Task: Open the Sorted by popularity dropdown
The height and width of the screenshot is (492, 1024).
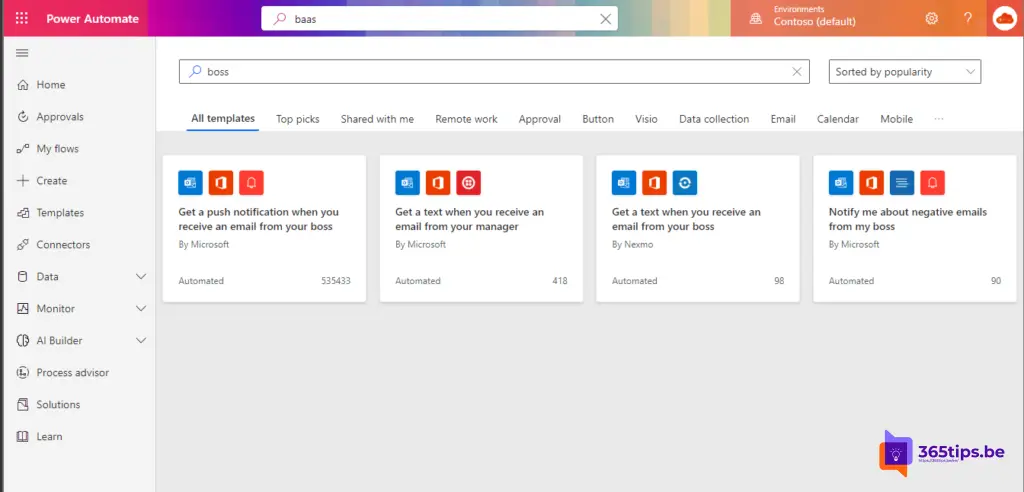Action: pyautogui.click(x=905, y=72)
